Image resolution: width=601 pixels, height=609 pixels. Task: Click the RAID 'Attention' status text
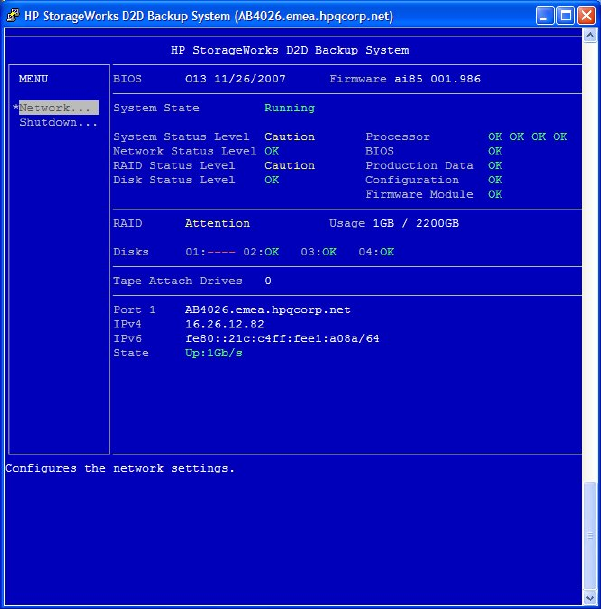click(x=217, y=223)
